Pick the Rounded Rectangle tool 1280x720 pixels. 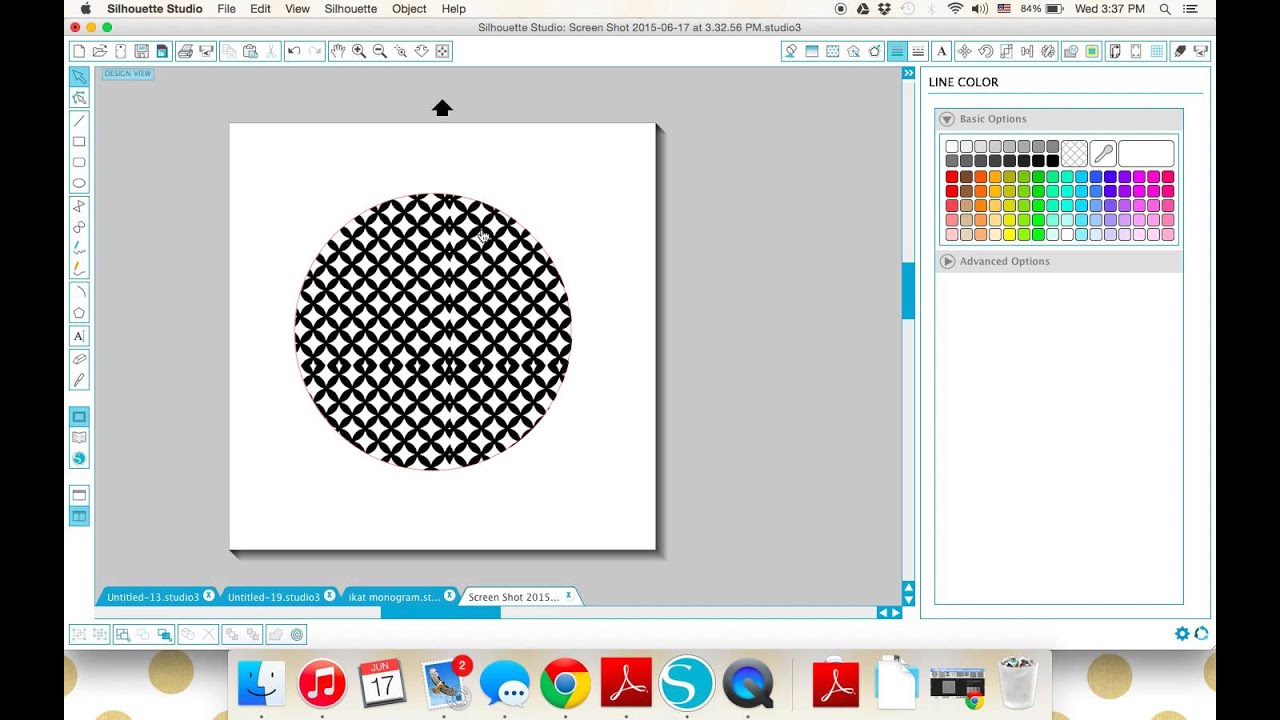(79, 162)
